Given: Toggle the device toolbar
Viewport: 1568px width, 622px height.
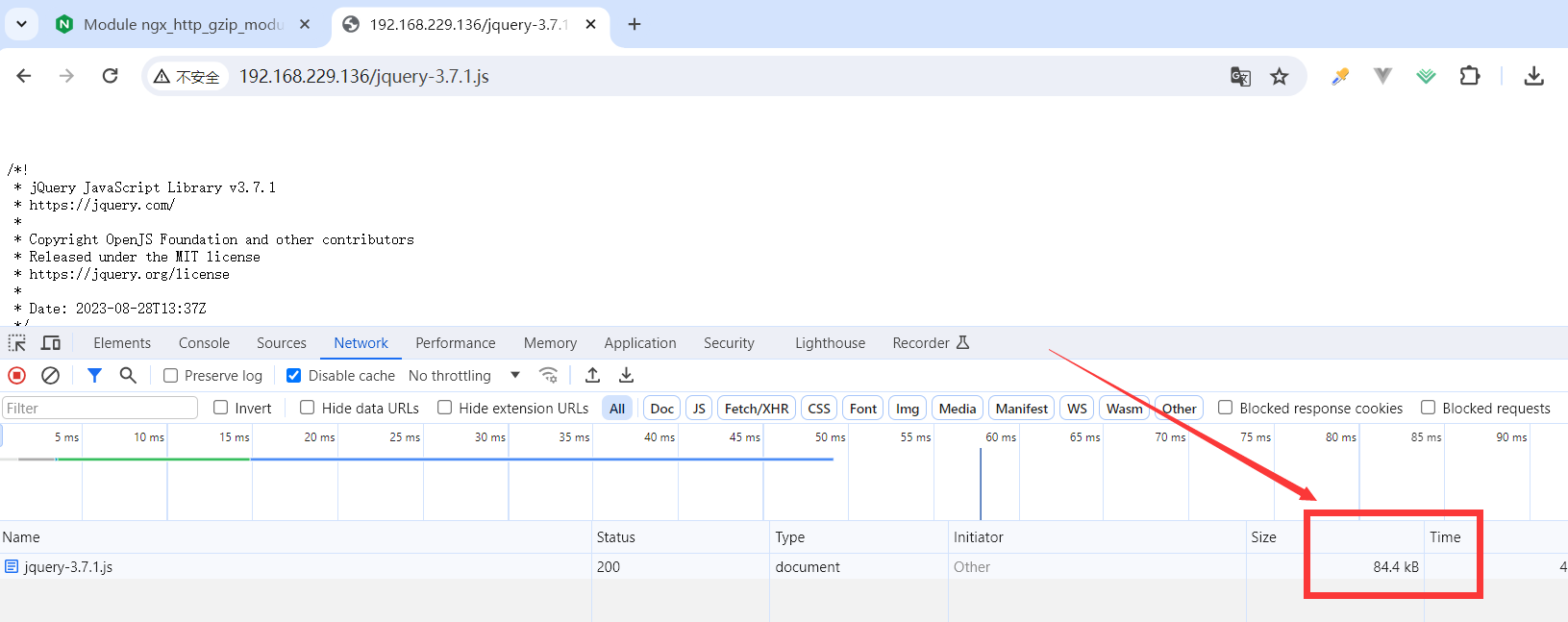Looking at the screenshot, I should click(x=51, y=343).
